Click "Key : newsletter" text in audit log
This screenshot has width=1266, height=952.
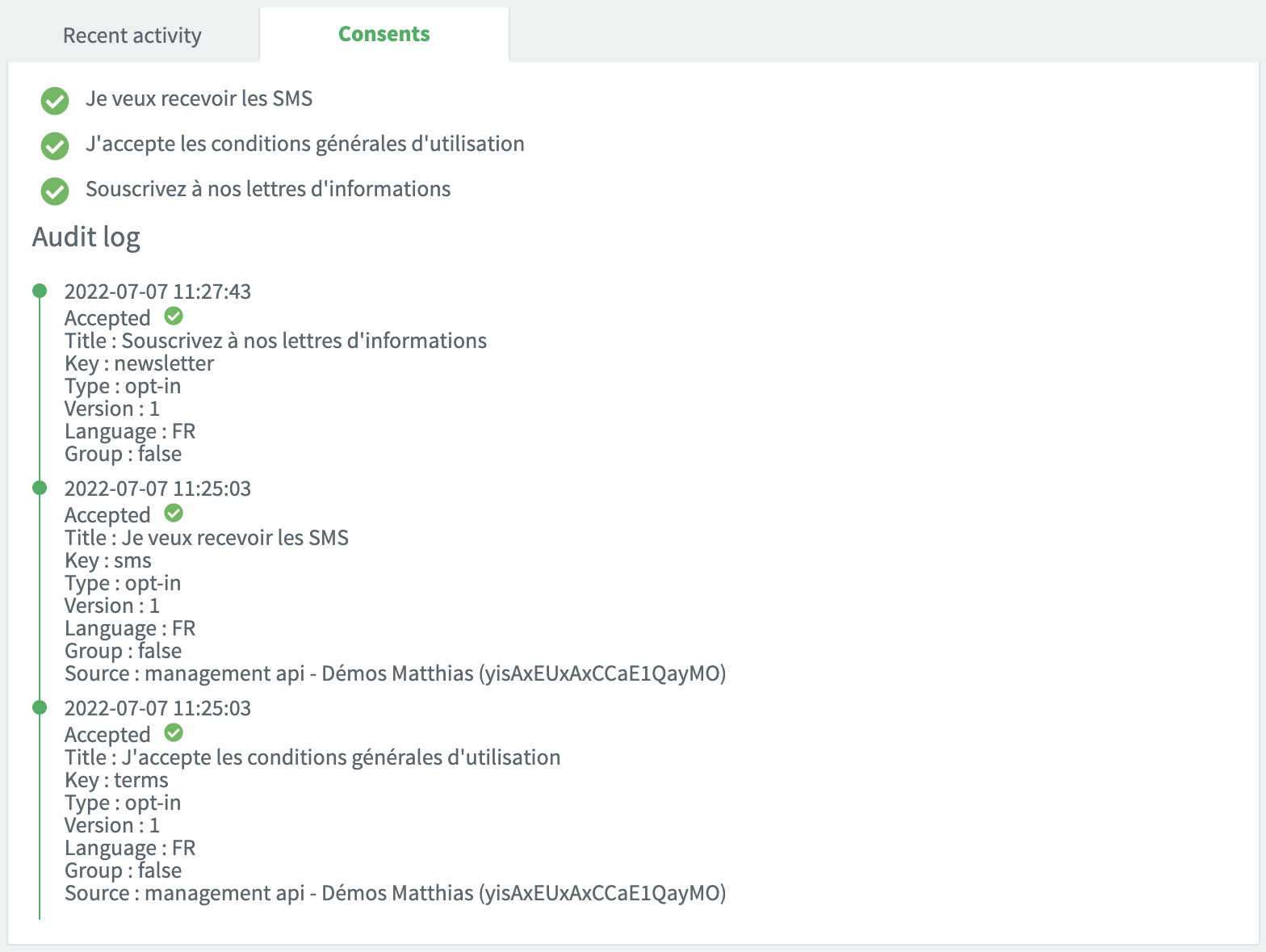tap(139, 363)
